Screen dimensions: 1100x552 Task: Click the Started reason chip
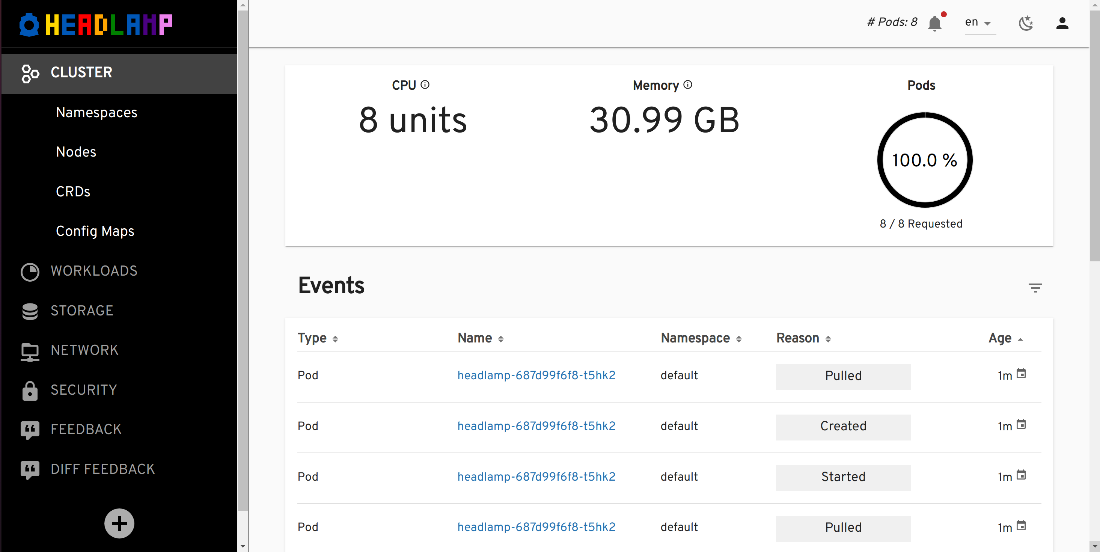[843, 478]
